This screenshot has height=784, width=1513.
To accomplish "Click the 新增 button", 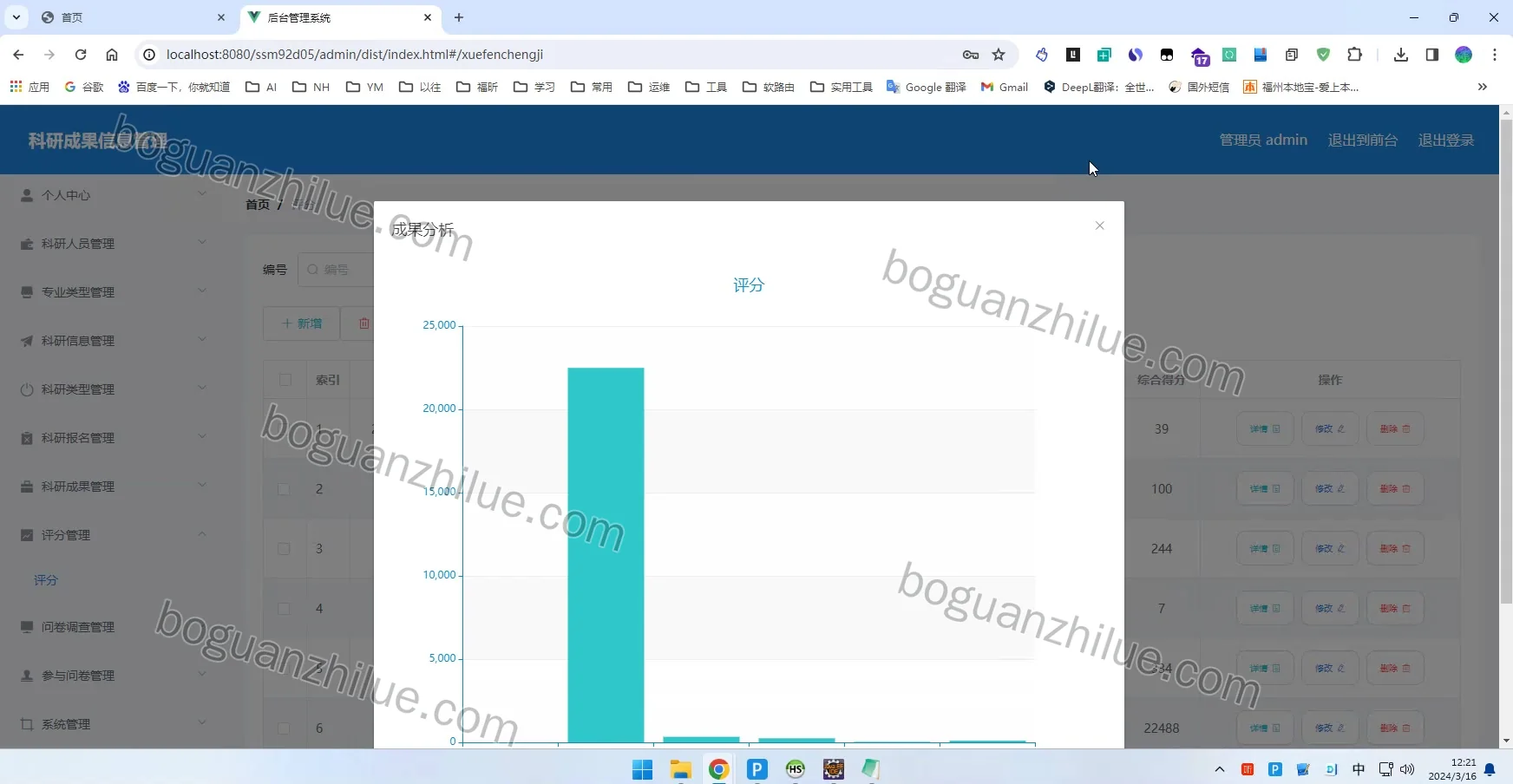I will 301,323.
